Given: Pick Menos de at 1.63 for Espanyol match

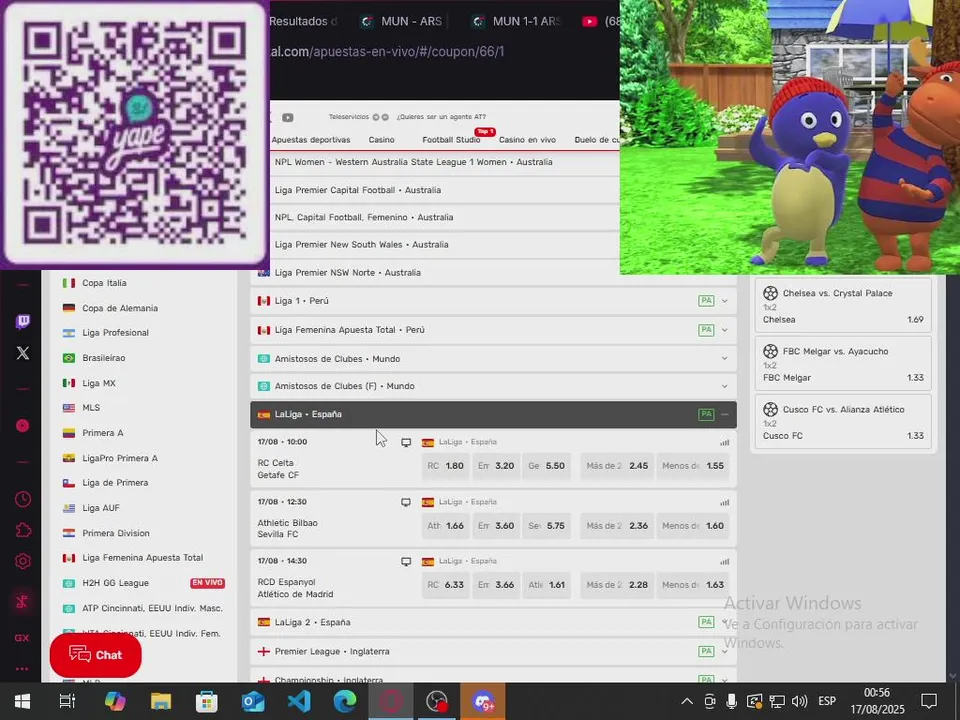Looking at the screenshot, I should click(x=693, y=585).
